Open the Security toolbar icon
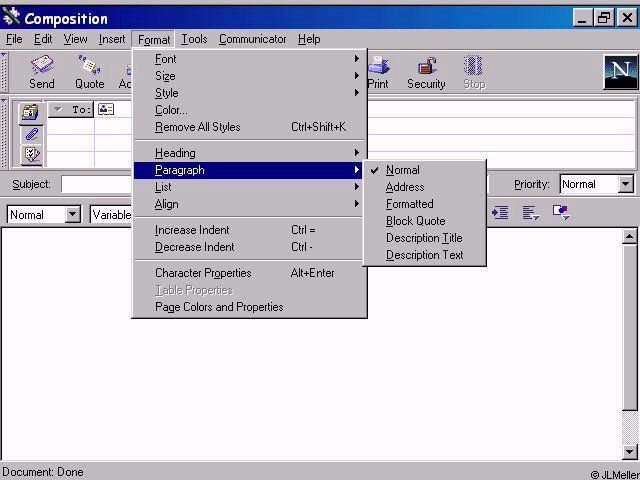This screenshot has height=480, width=640. coord(426,72)
